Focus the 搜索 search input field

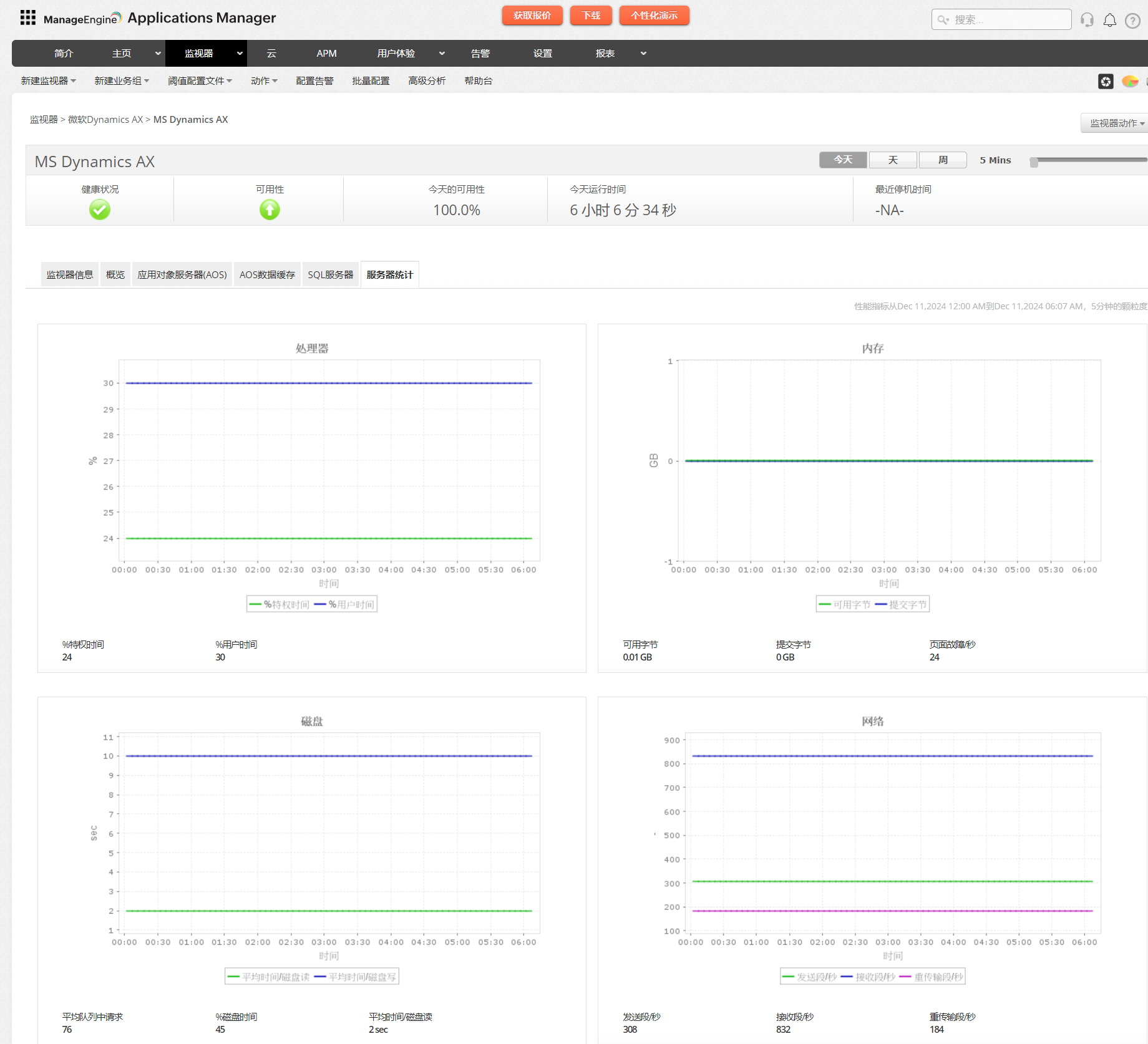(1001, 19)
